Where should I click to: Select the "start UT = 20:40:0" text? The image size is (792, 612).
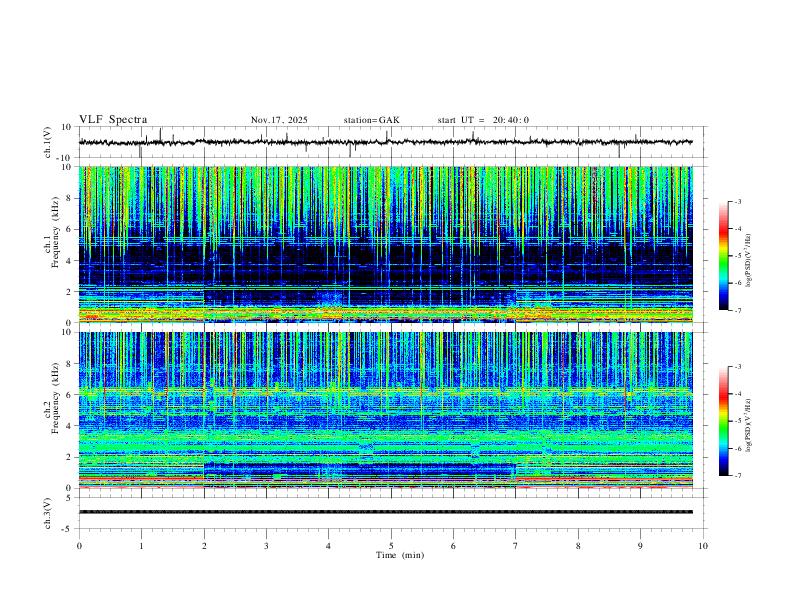[483, 120]
